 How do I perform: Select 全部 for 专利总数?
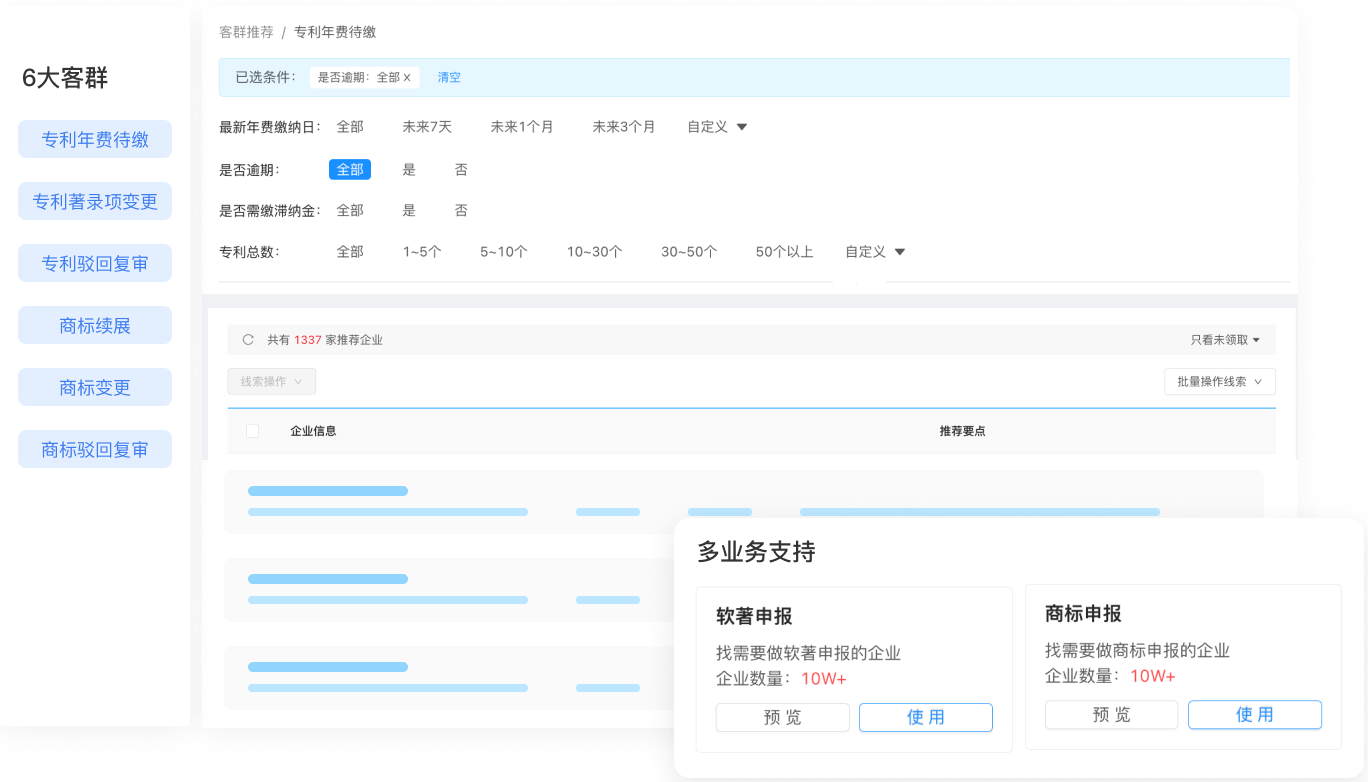[350, 252]
